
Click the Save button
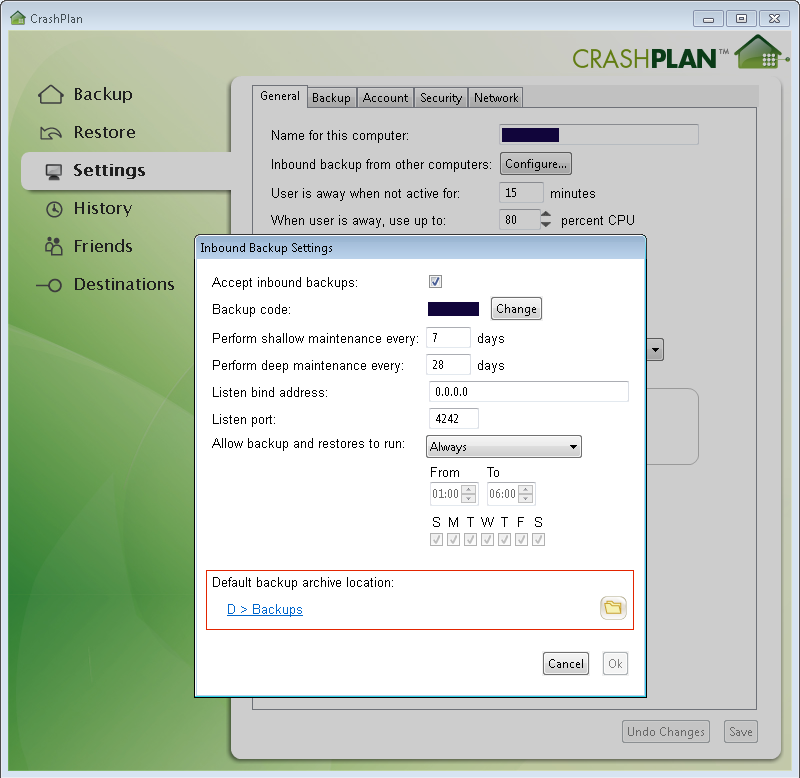tap(741, 732)
